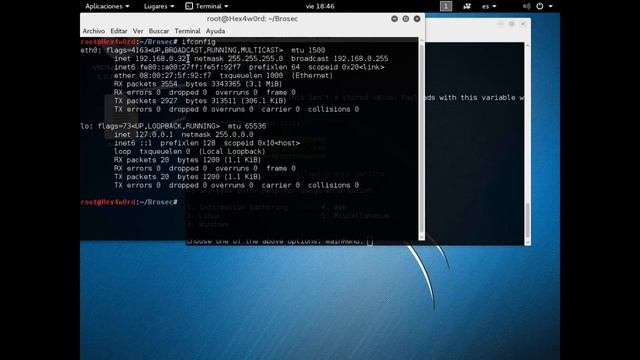Click the accessibility/users icon in top bar
Viewport: 640px width, 360px height.
(x=467, y=6)
